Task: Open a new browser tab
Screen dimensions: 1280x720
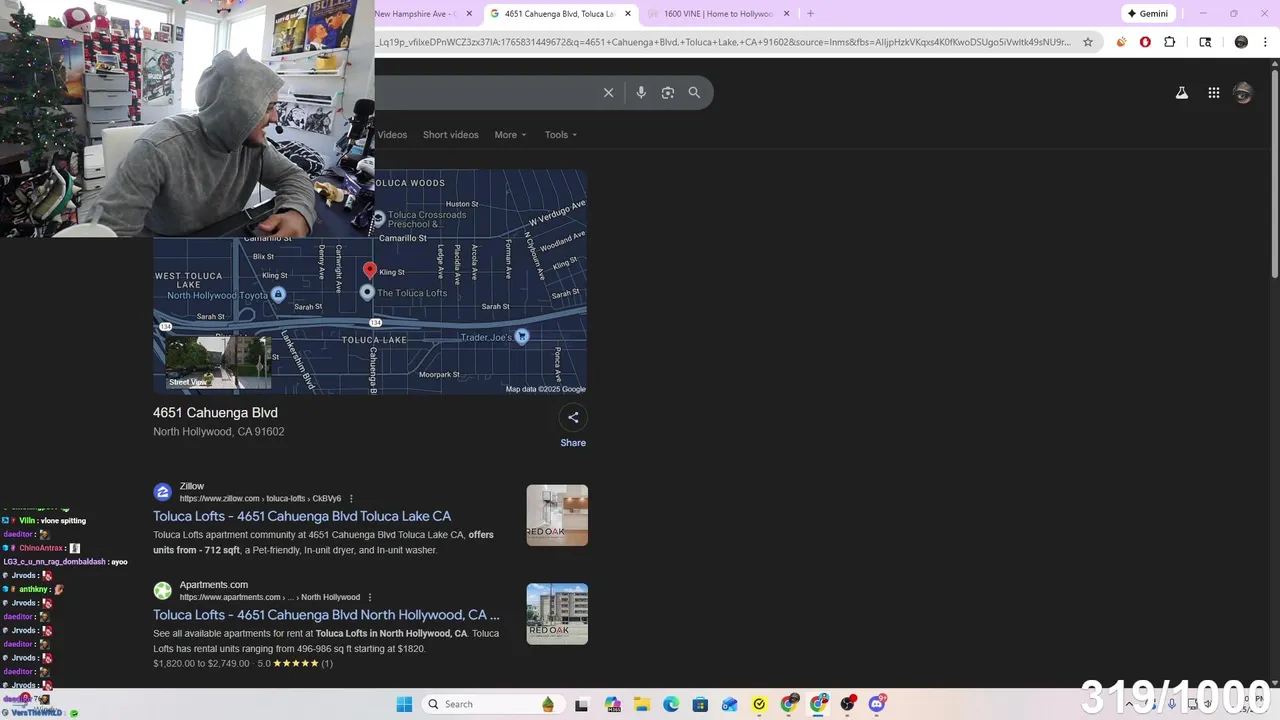Action: [810, 14]
